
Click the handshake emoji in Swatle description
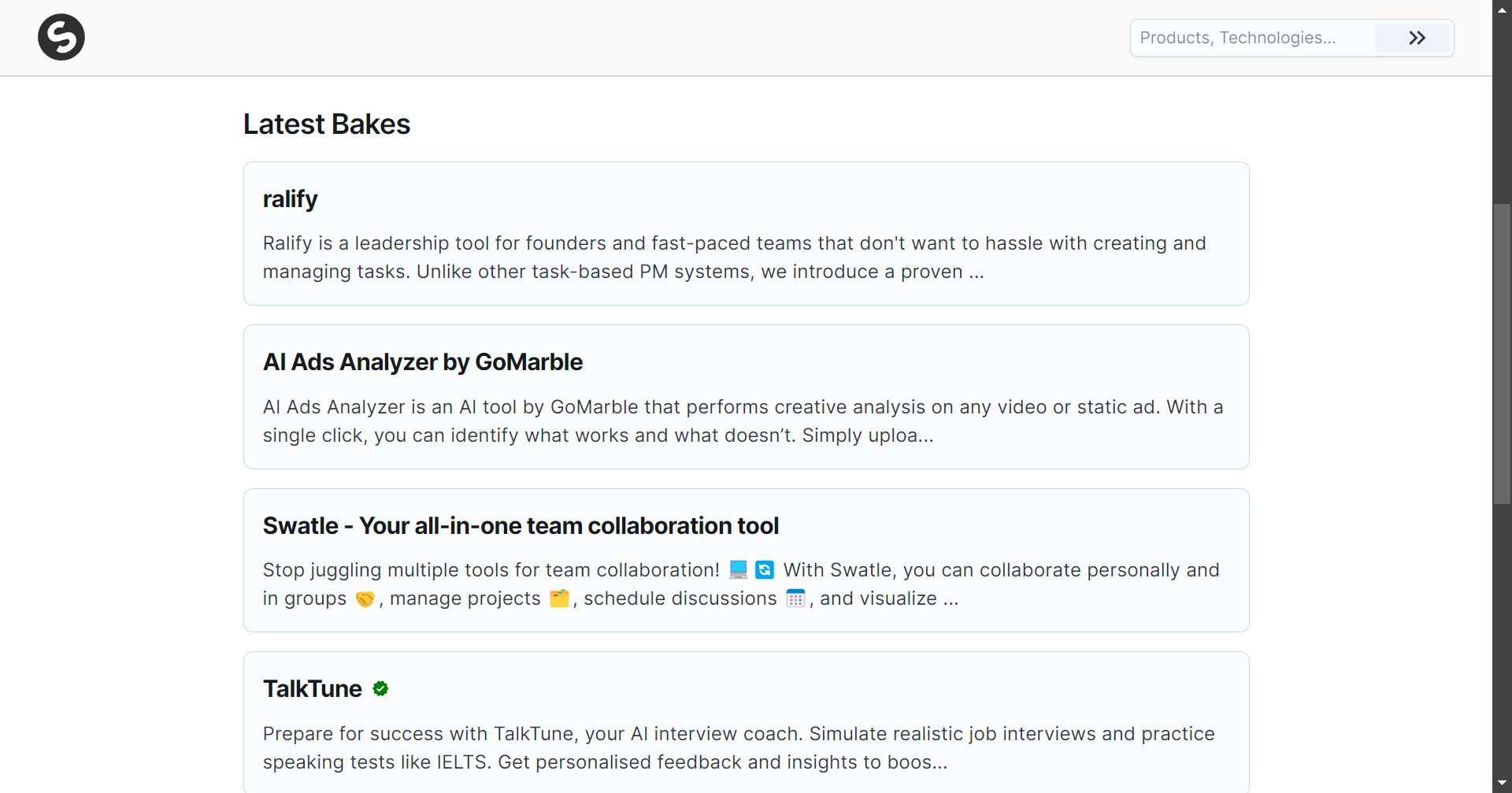tap(365, 598)
